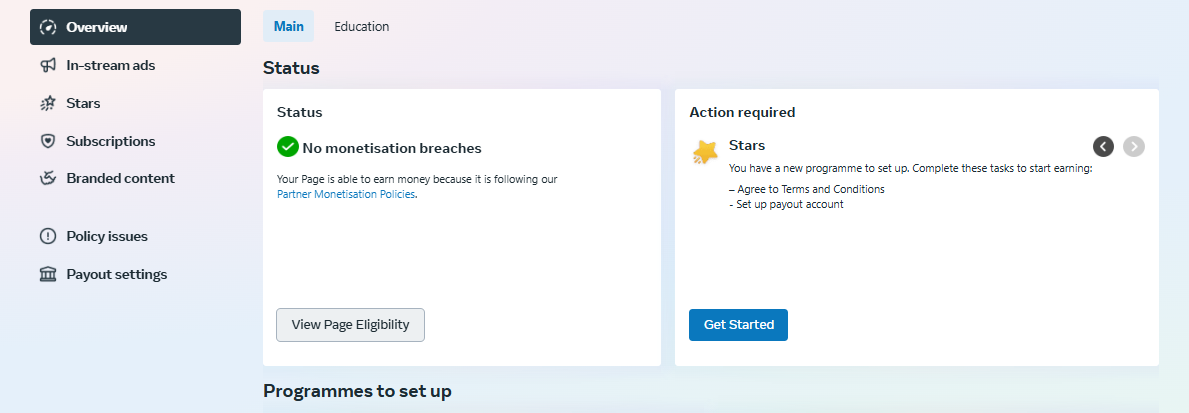Click the Subscriptions shield icon
The image size is (1189, 413).
[x=48, y=141]
